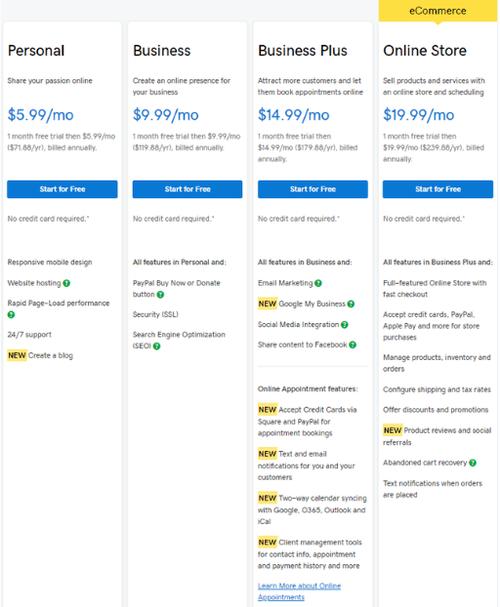Click the yellow eCommerce tab label
500x607 pixels.
438,11
